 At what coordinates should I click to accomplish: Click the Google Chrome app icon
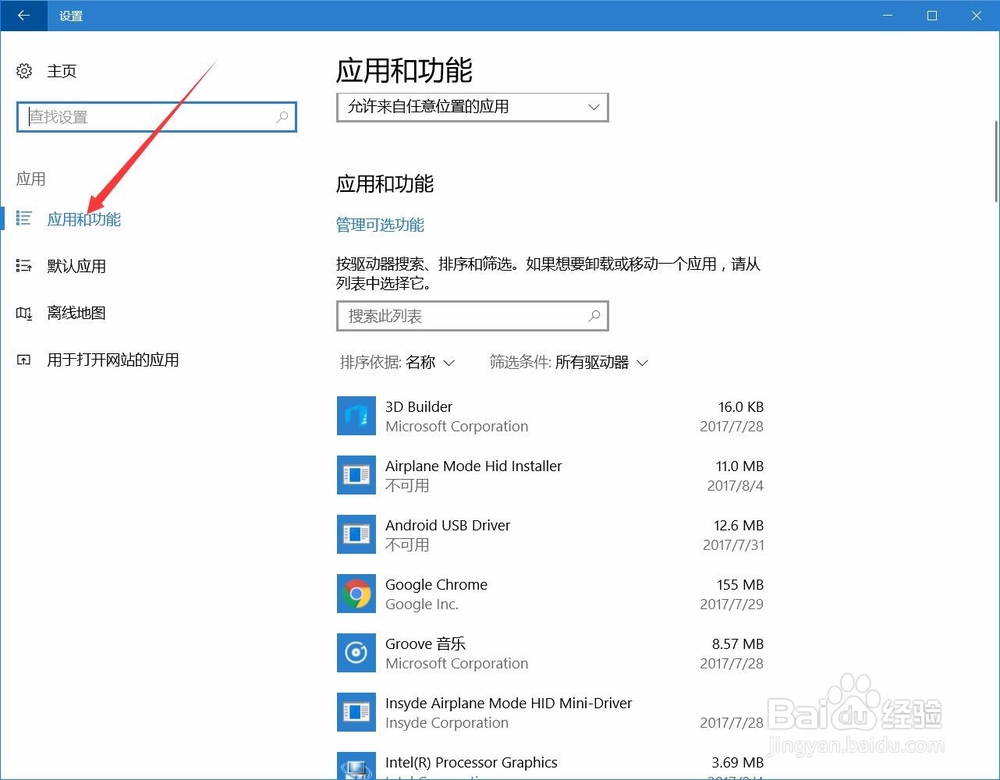pyautogui.click(x=356, y=593)
